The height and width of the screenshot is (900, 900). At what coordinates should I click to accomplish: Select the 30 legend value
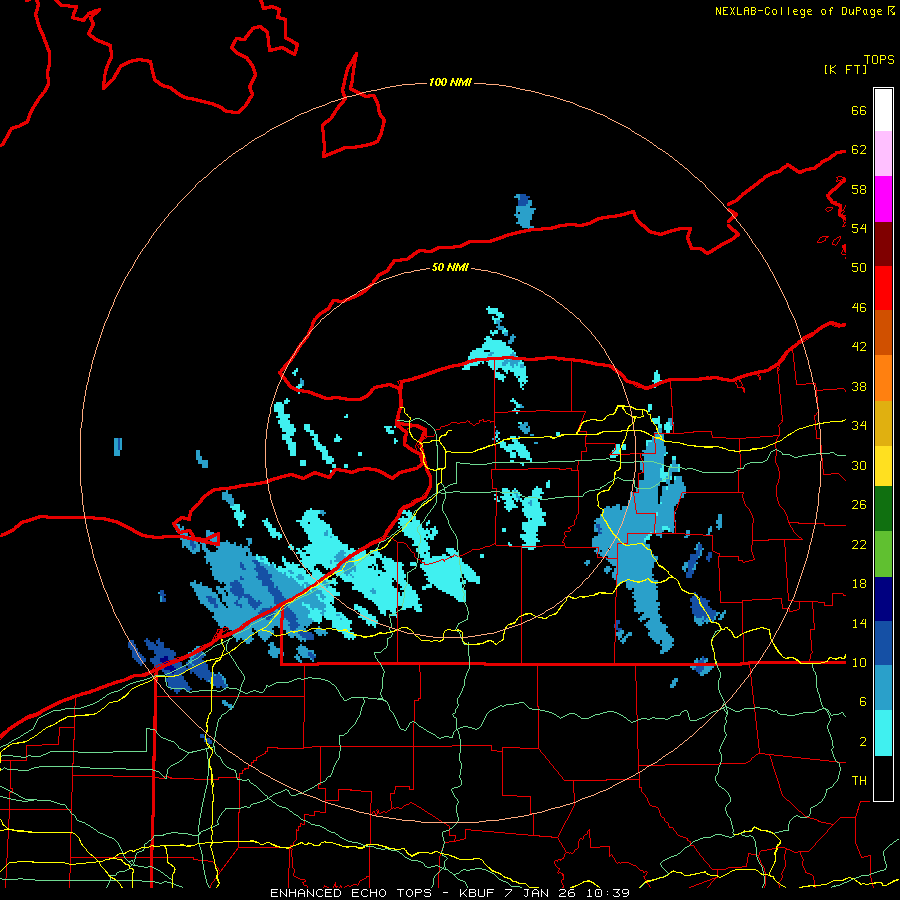[859, 465]
